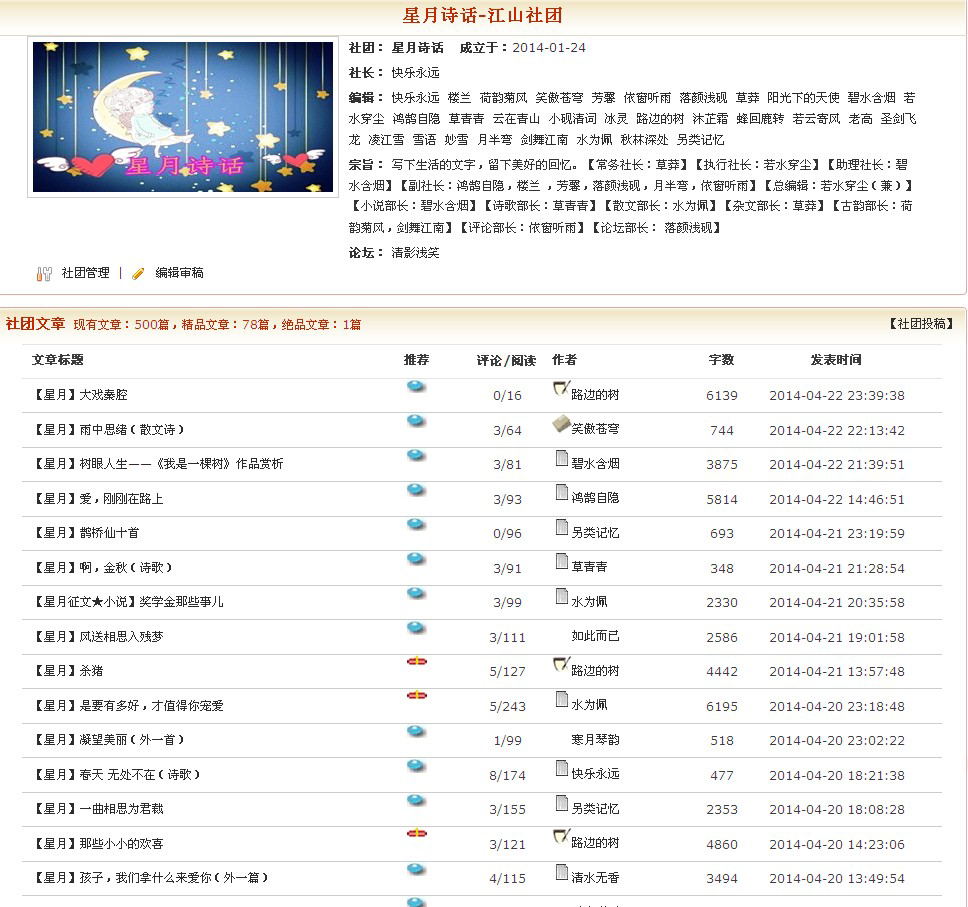This screenshot has height=907, width=968.
Task: Click forum link 清影浅笑
Action: [415, 253]
